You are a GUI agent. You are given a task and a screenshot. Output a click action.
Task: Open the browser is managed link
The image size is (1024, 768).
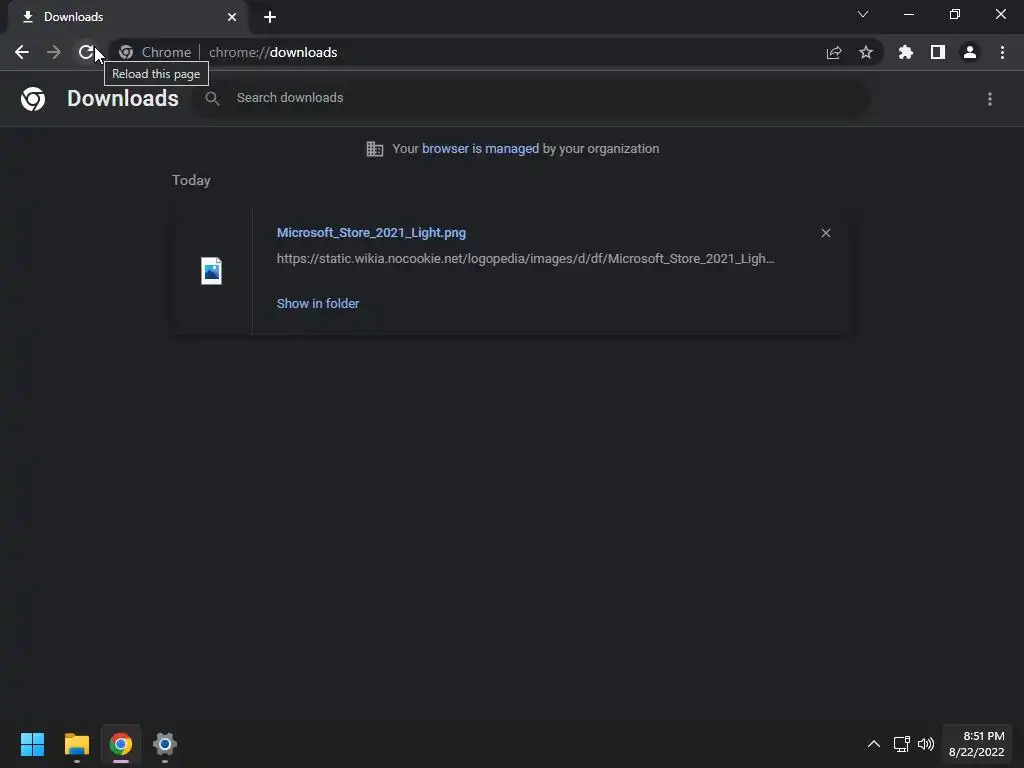481,149
